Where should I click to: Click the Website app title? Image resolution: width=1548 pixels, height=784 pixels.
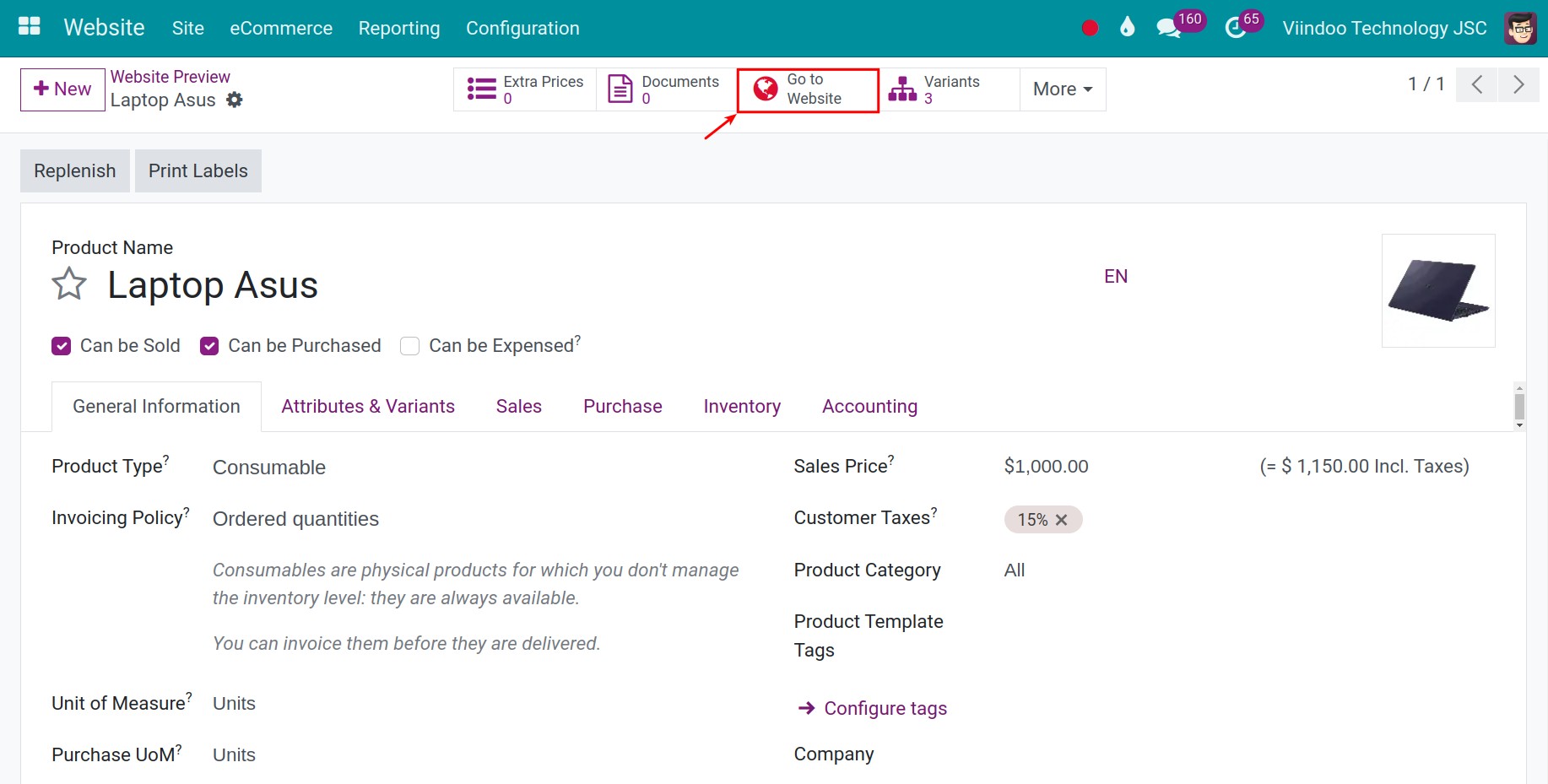coord(105,28)
